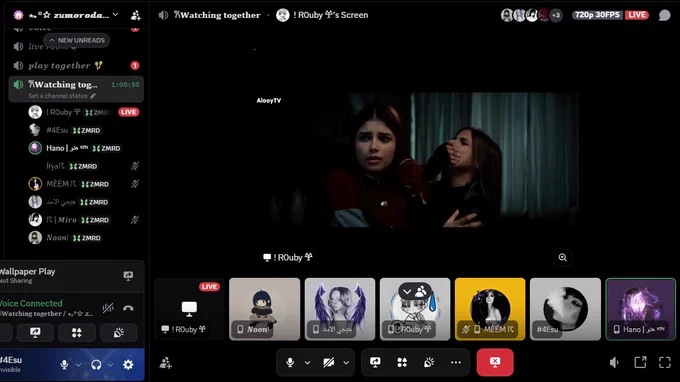Select the MEEM yellow participant tile
Viewport: 680px width, 382px height.
pyautogui.click(x=490, y=309)
